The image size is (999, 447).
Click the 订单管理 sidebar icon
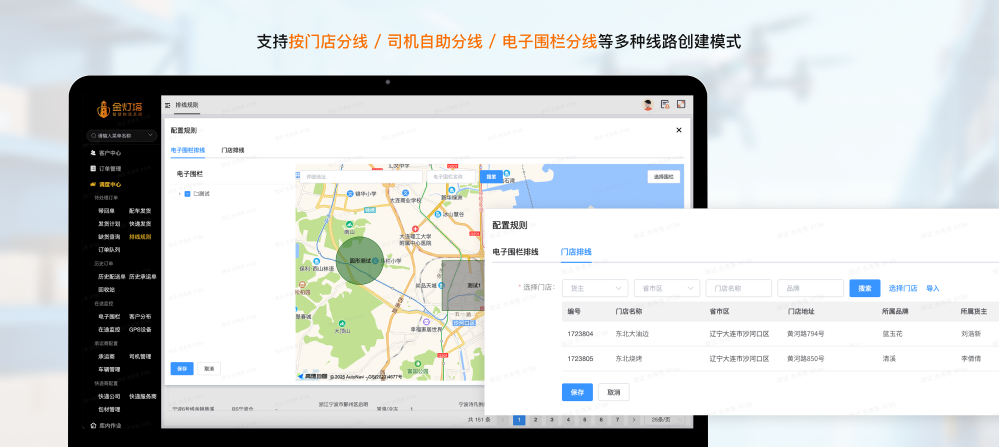(93, 168)
